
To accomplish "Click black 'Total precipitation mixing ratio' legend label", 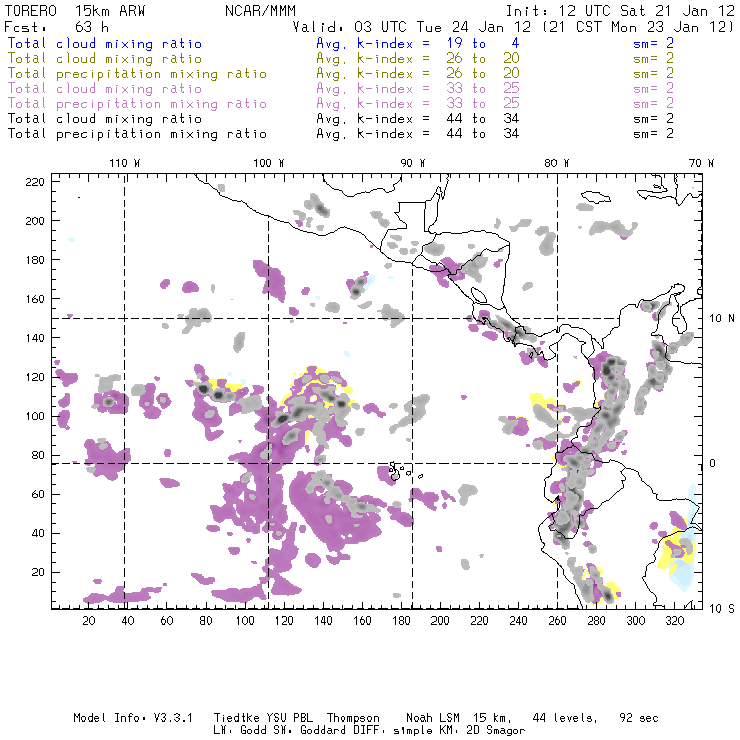I will pos(137,134).
